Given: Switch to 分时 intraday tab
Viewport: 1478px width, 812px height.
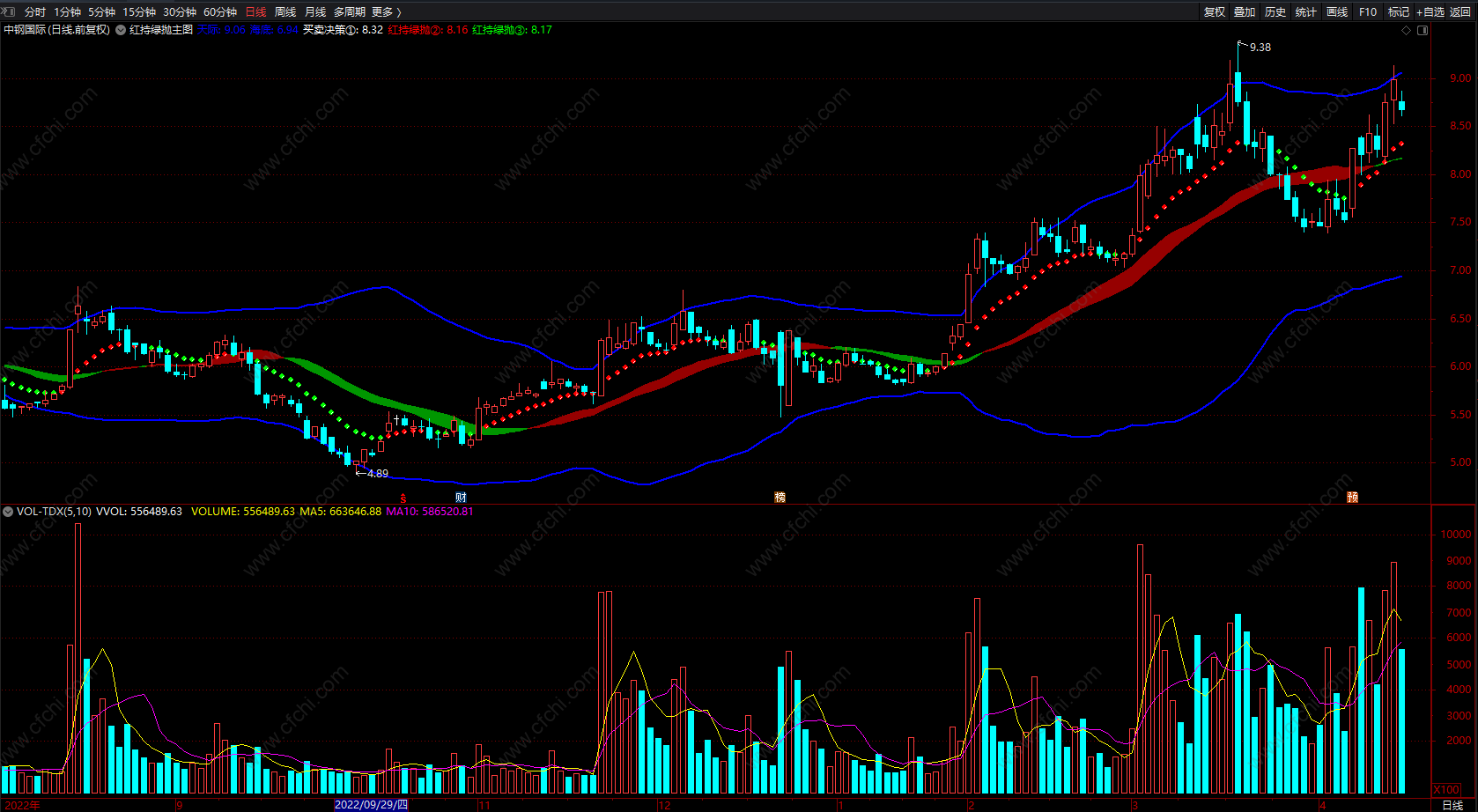Looking at the screenshot, I should (x=35, y=11).
